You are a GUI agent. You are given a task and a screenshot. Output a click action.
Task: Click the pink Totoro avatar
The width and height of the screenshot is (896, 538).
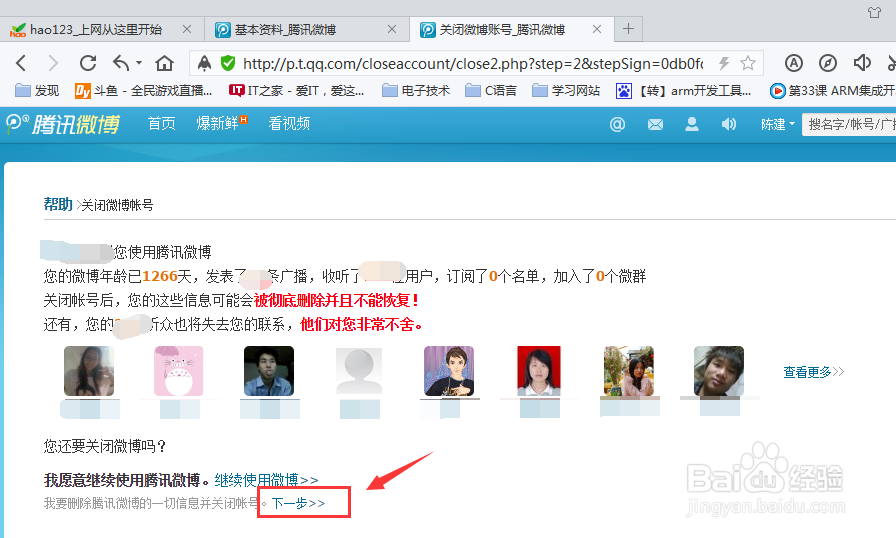click(x=178, y=371)
